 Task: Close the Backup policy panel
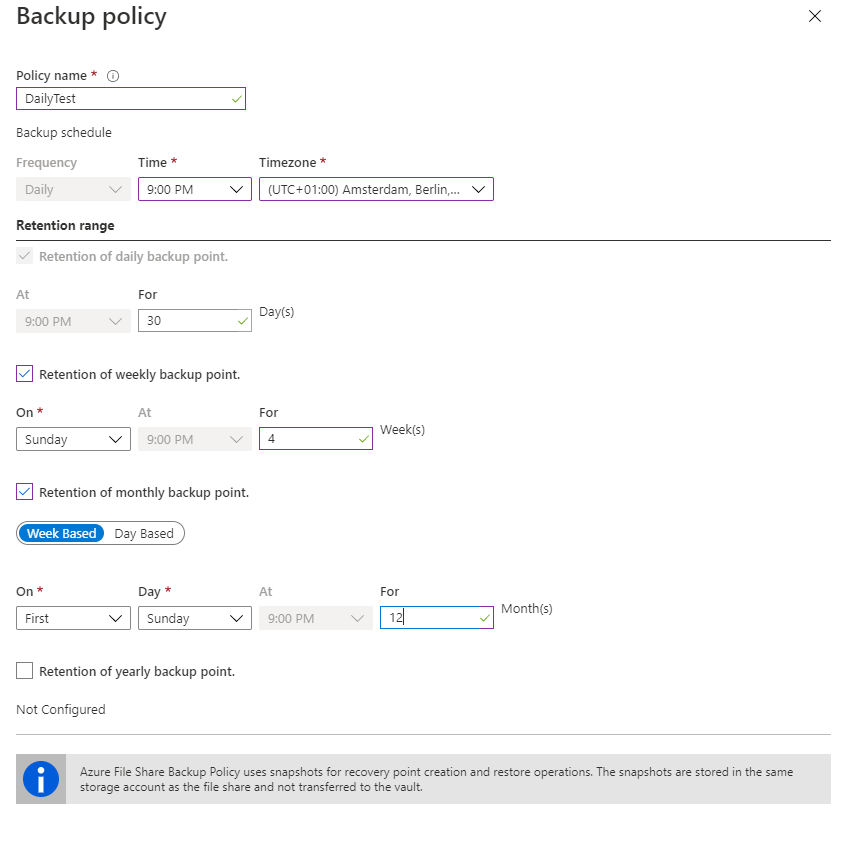(815, 16)
